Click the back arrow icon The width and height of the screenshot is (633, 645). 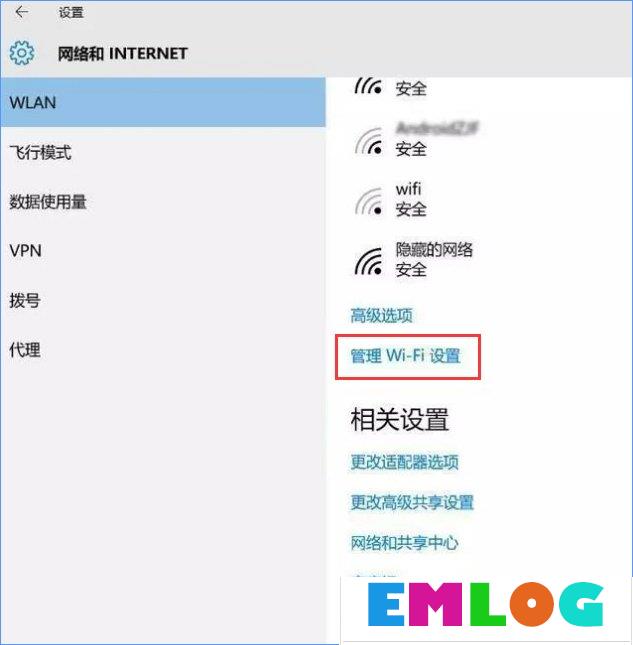[21, 12]
